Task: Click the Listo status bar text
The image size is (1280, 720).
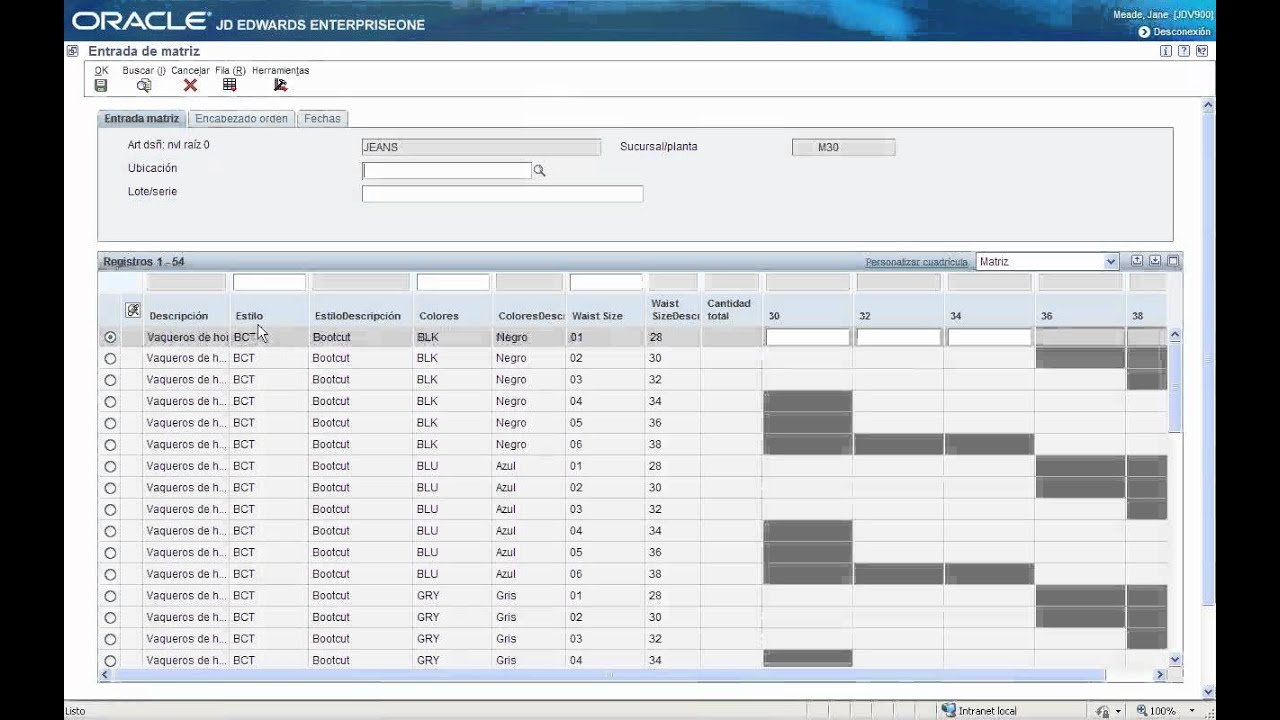Action: [75, 711]
